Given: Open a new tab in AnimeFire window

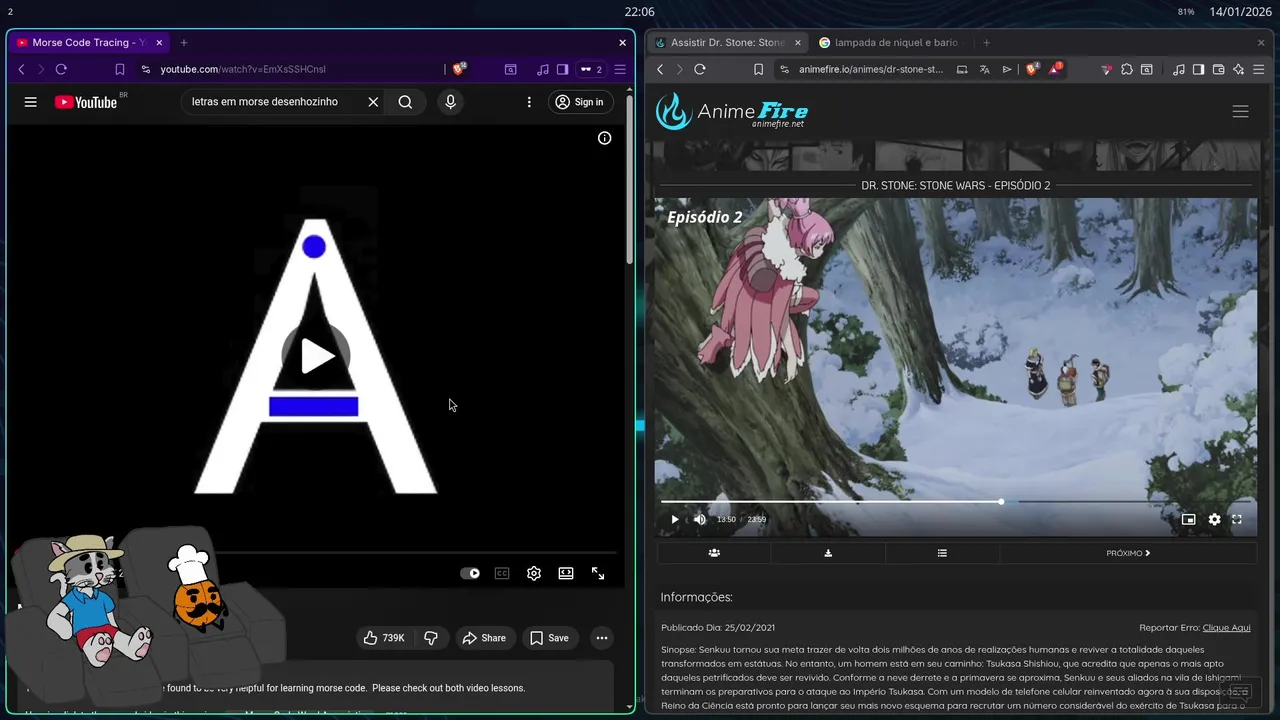Looking at the screenshot, I should tap(986, 43).
